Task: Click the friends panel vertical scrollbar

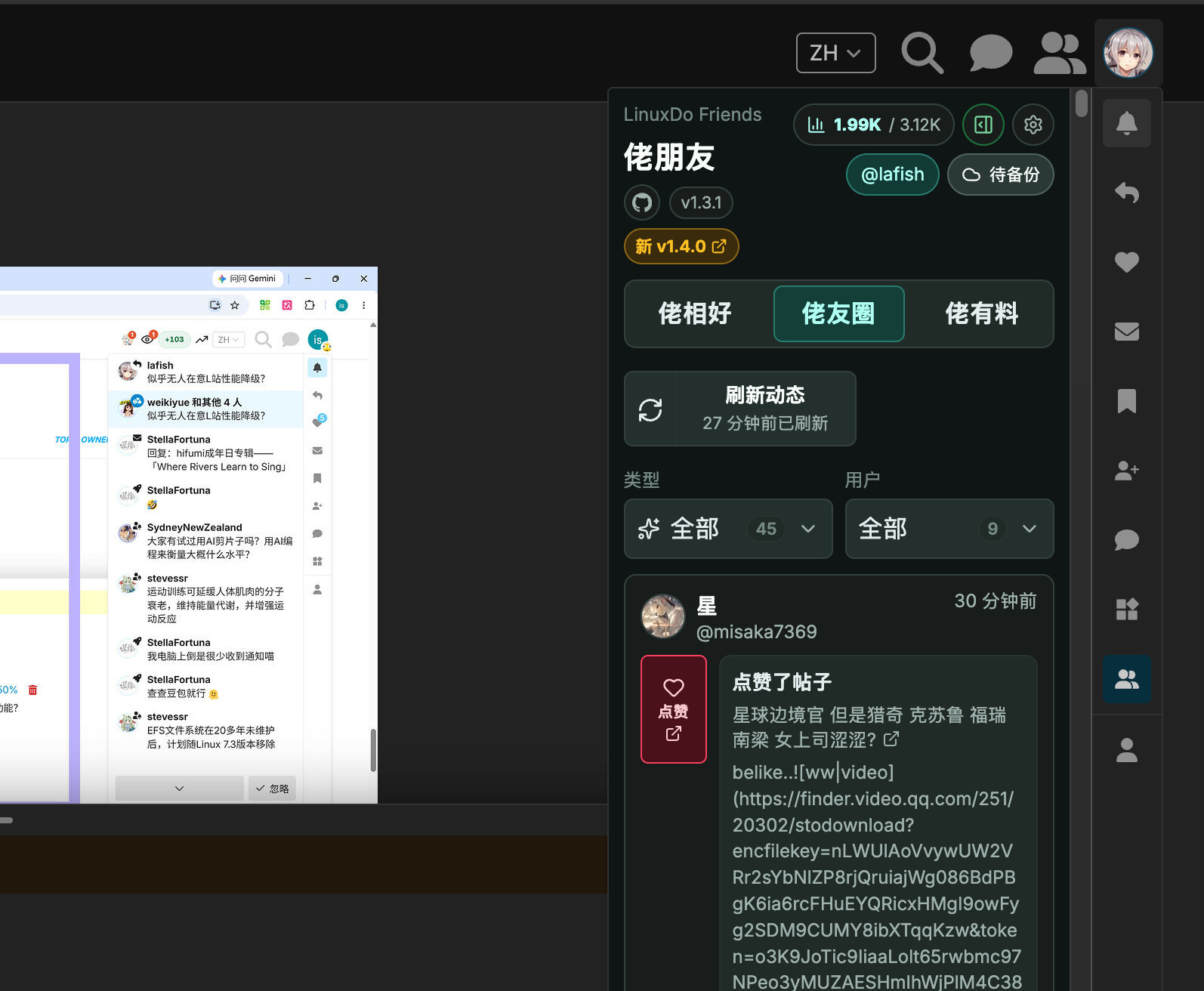Action: 1081,103
